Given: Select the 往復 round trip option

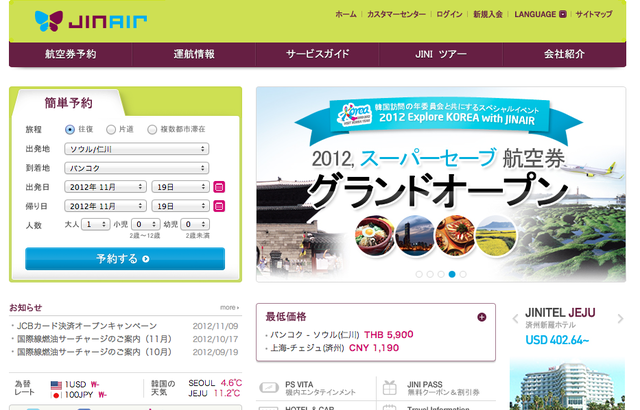Looking at the screenshot, I should pos(70,129).
